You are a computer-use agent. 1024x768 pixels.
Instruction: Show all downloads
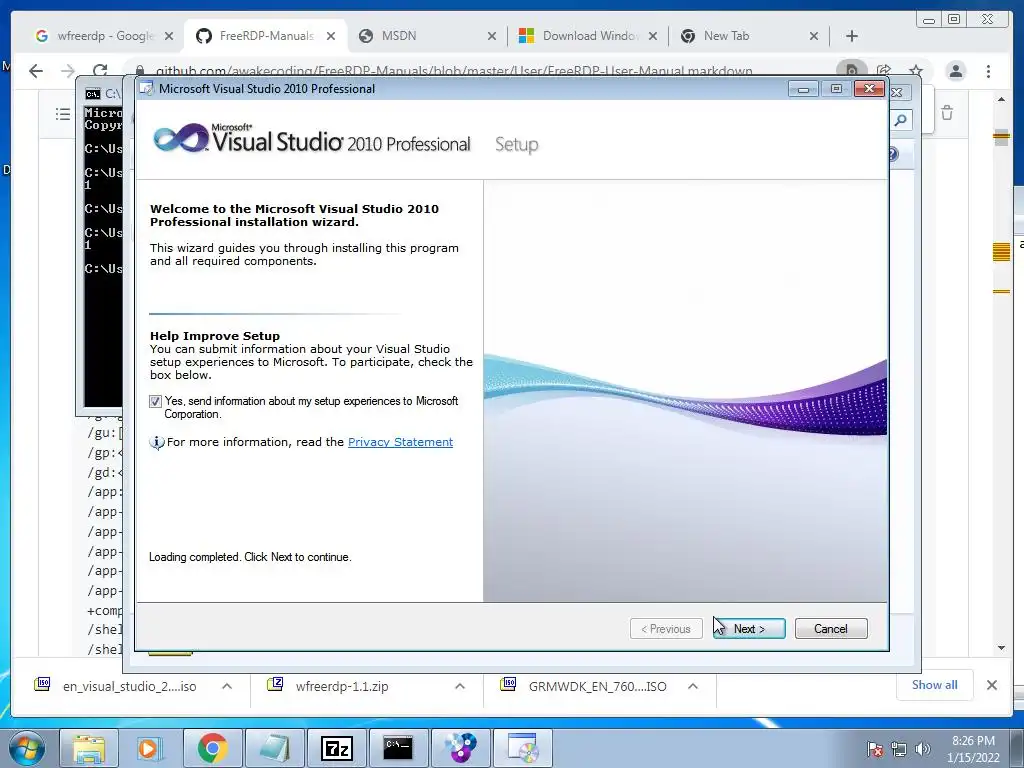tap(935, 685)
